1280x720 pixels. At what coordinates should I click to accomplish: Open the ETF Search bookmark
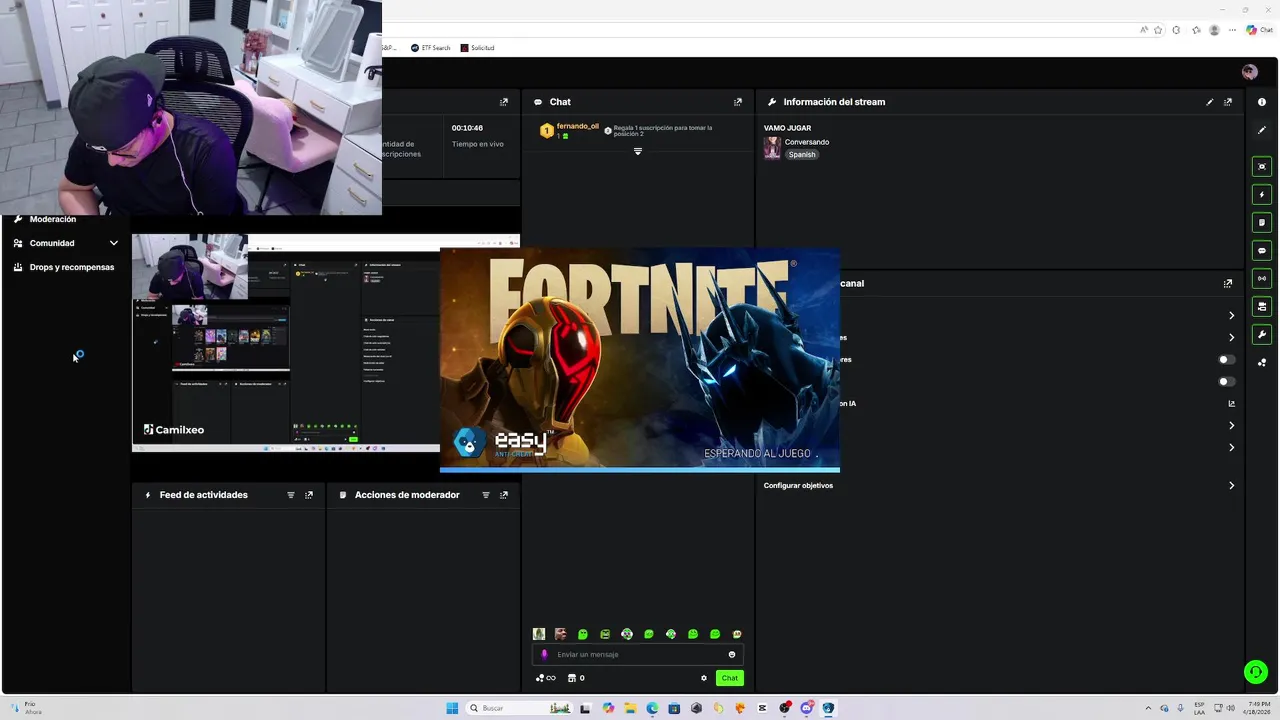tap(431, 48)
